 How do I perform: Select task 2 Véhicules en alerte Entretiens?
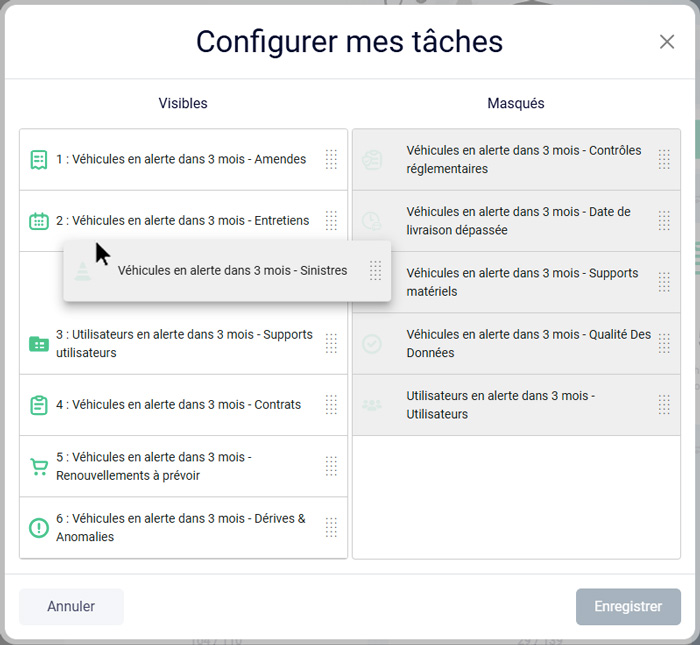pos(183,221)
